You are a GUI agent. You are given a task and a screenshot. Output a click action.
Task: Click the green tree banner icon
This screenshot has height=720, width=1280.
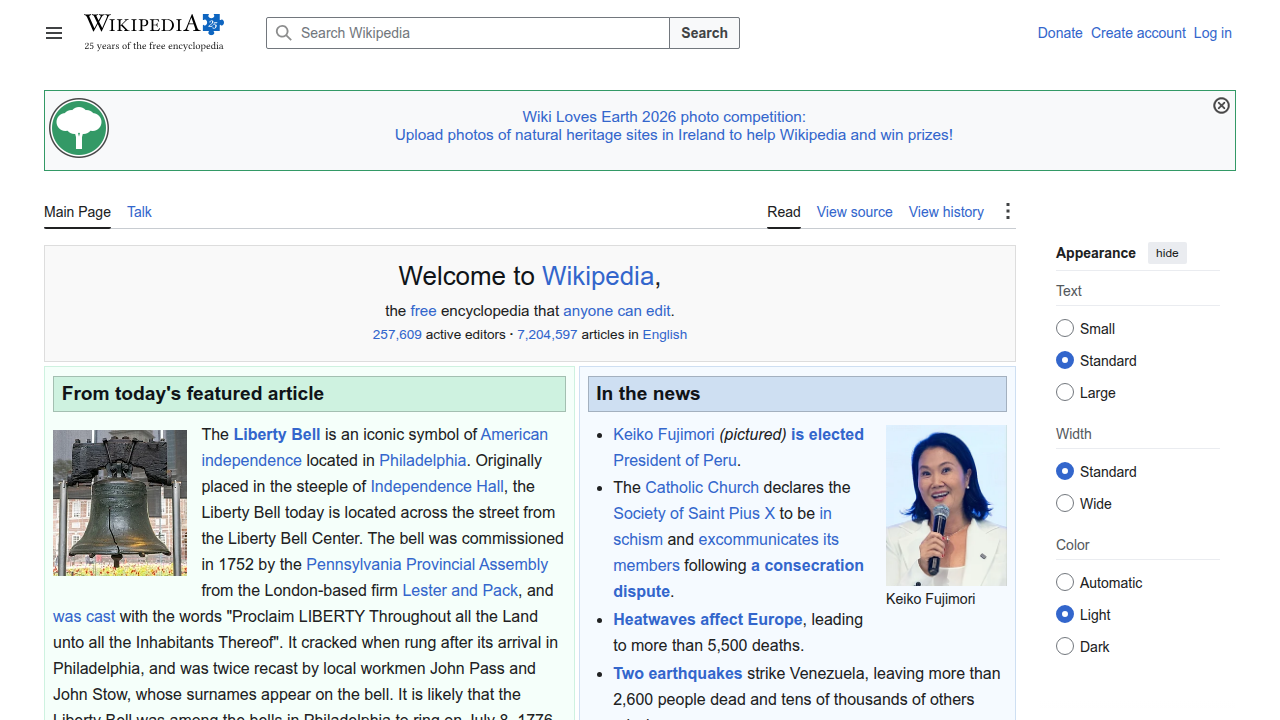(x=79, y=128)
